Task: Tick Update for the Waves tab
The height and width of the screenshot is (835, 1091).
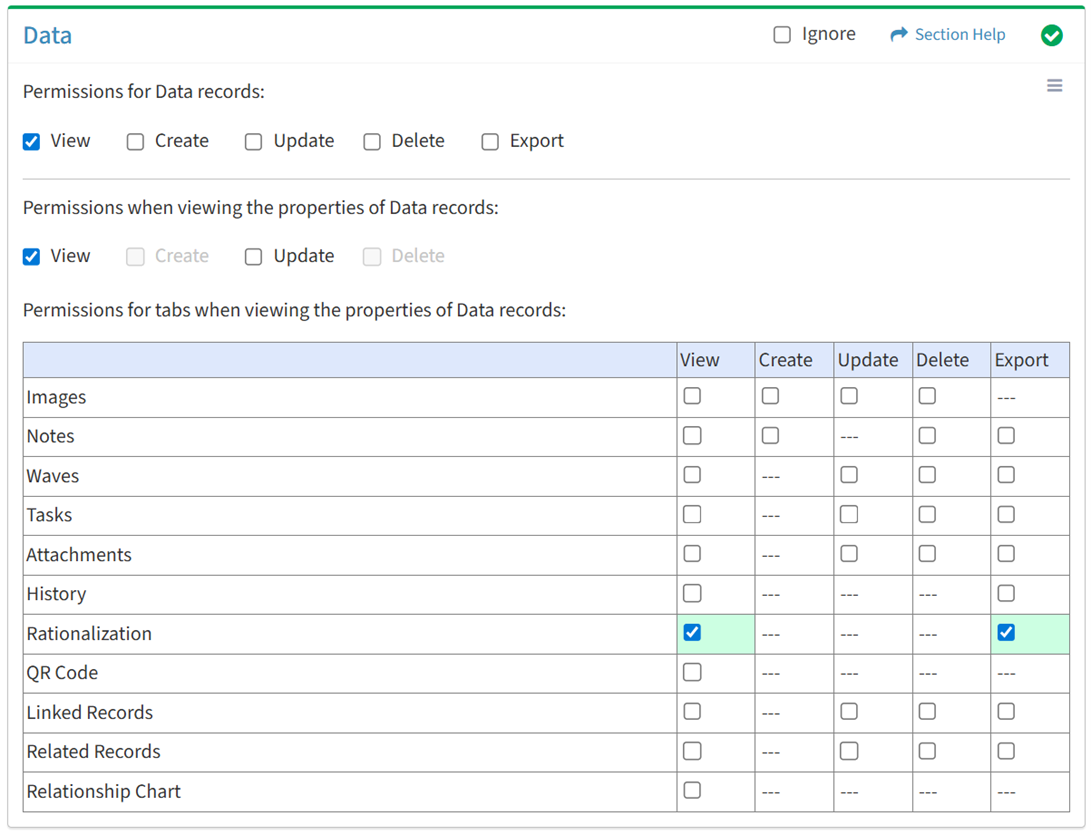Action: click(x=849, y=475)
